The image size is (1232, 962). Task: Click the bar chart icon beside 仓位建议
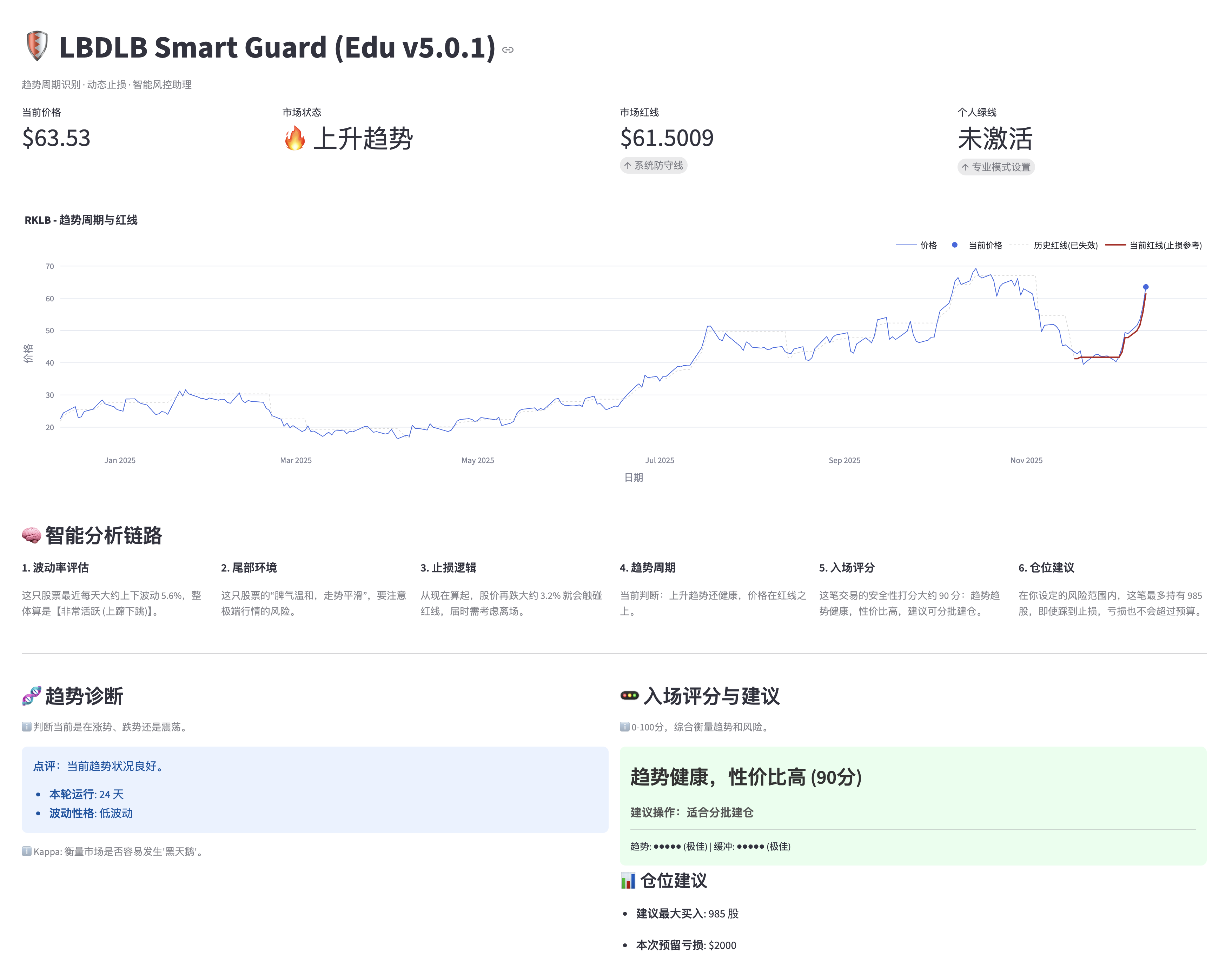[628, 880]
